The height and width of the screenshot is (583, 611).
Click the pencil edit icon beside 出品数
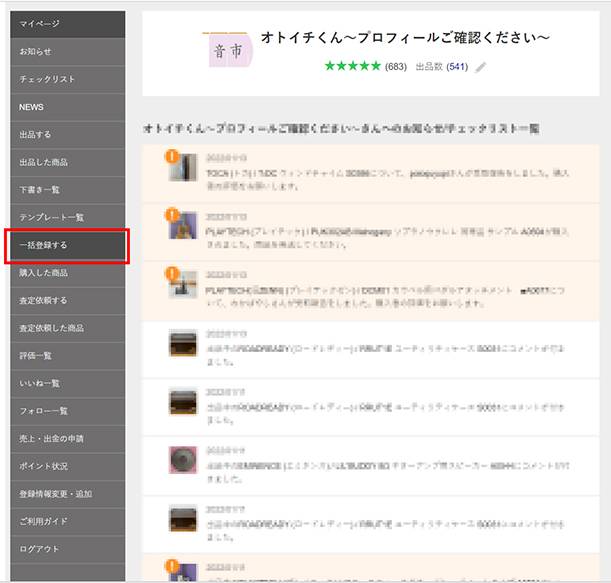pos(481,67)
